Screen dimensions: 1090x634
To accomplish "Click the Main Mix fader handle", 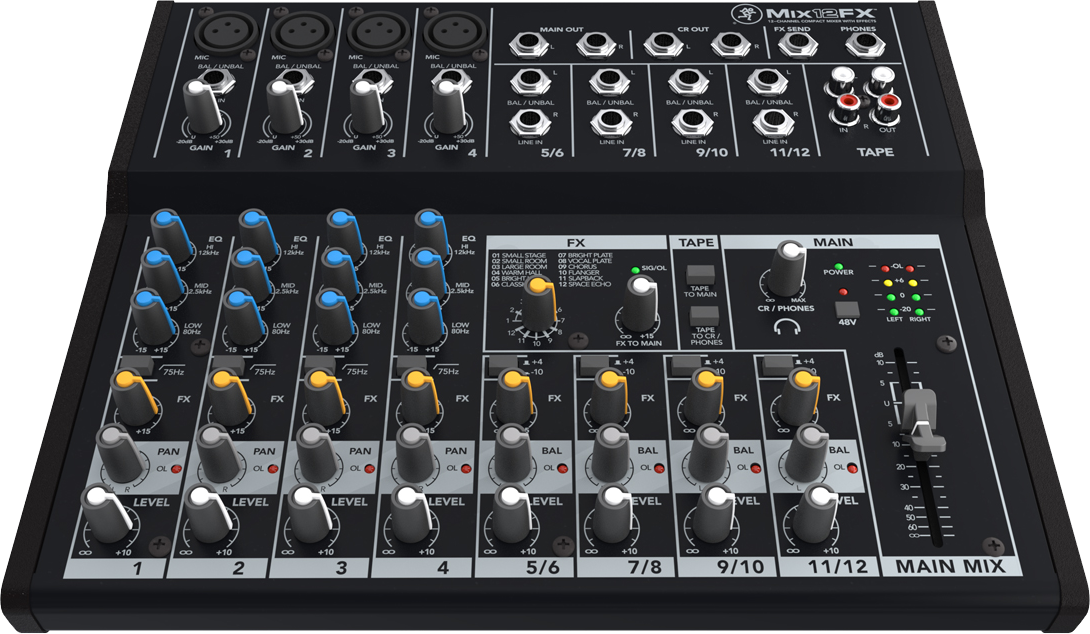I will coord(920,413).
